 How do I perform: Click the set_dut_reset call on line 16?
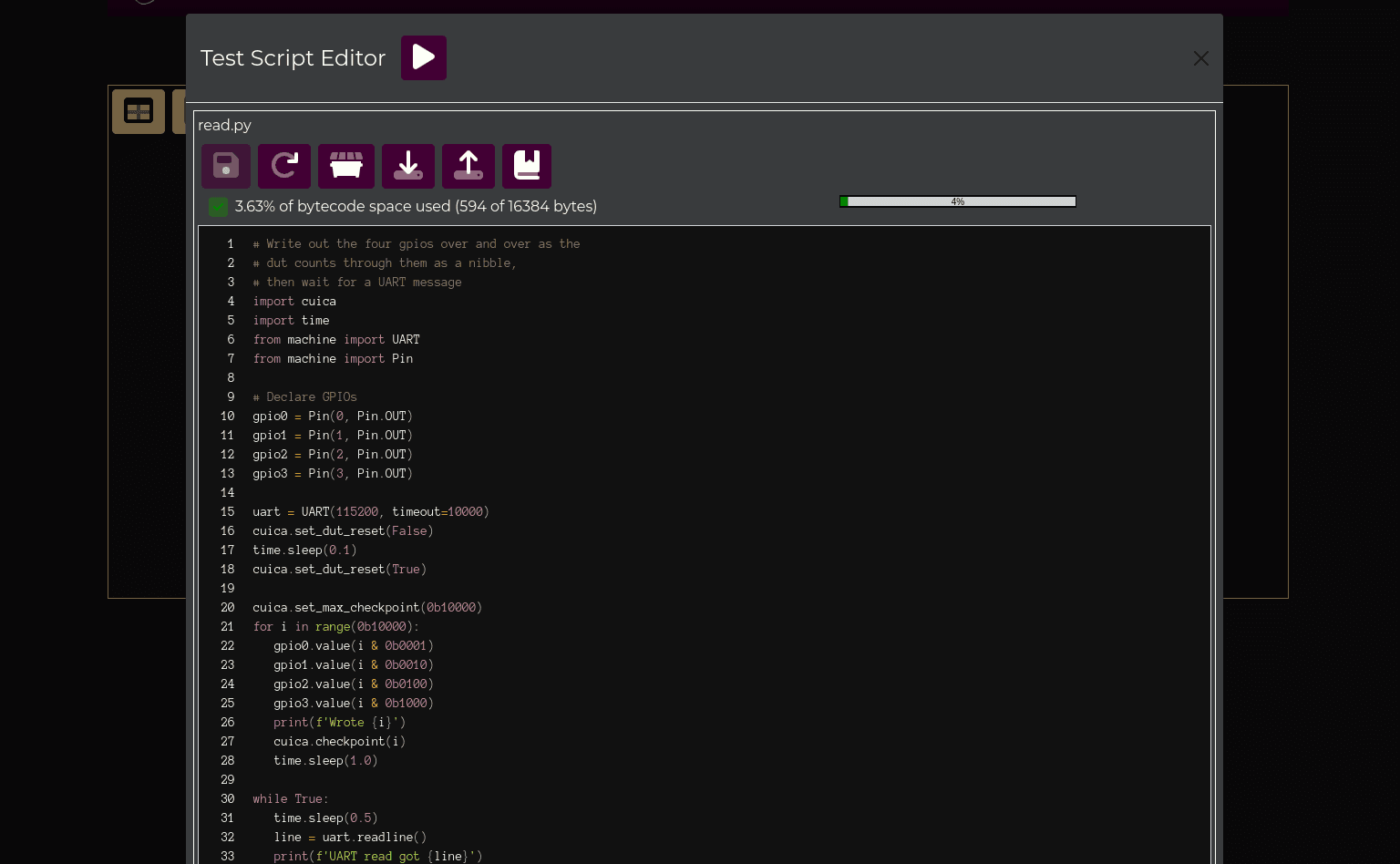click(x=342, y=530)
